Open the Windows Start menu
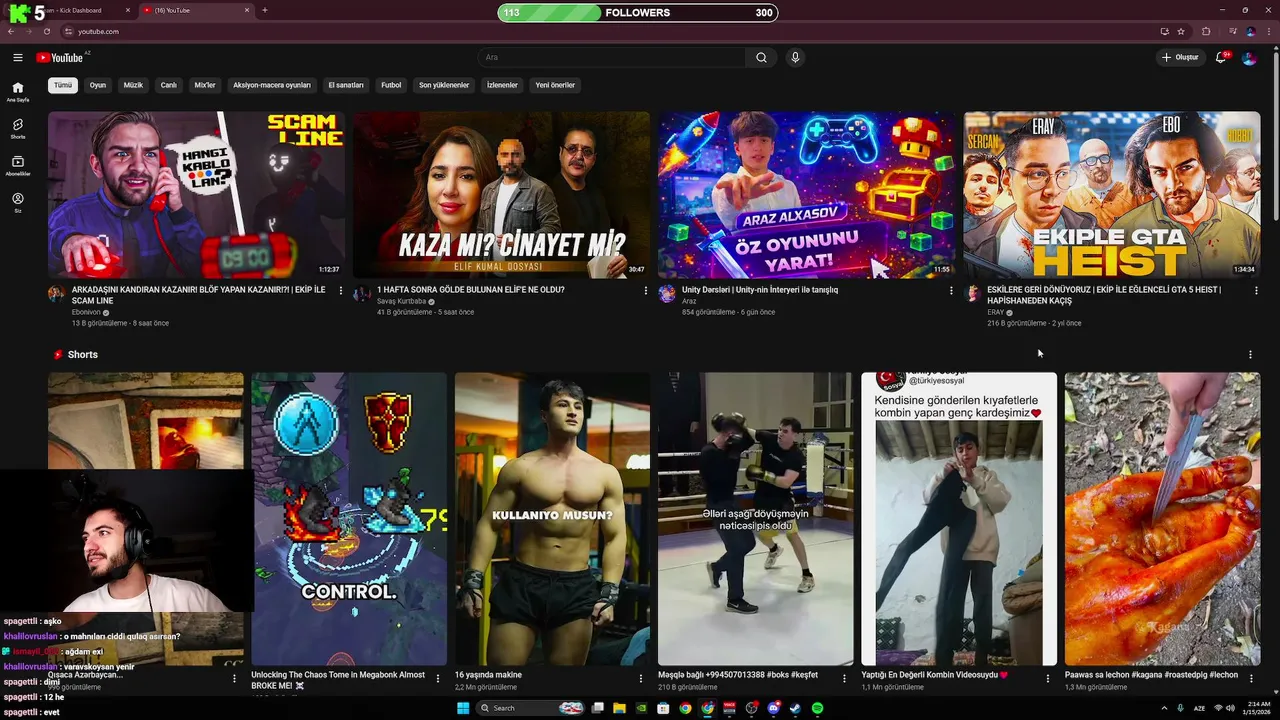The image size is (1280, 720). pos(463,708)
